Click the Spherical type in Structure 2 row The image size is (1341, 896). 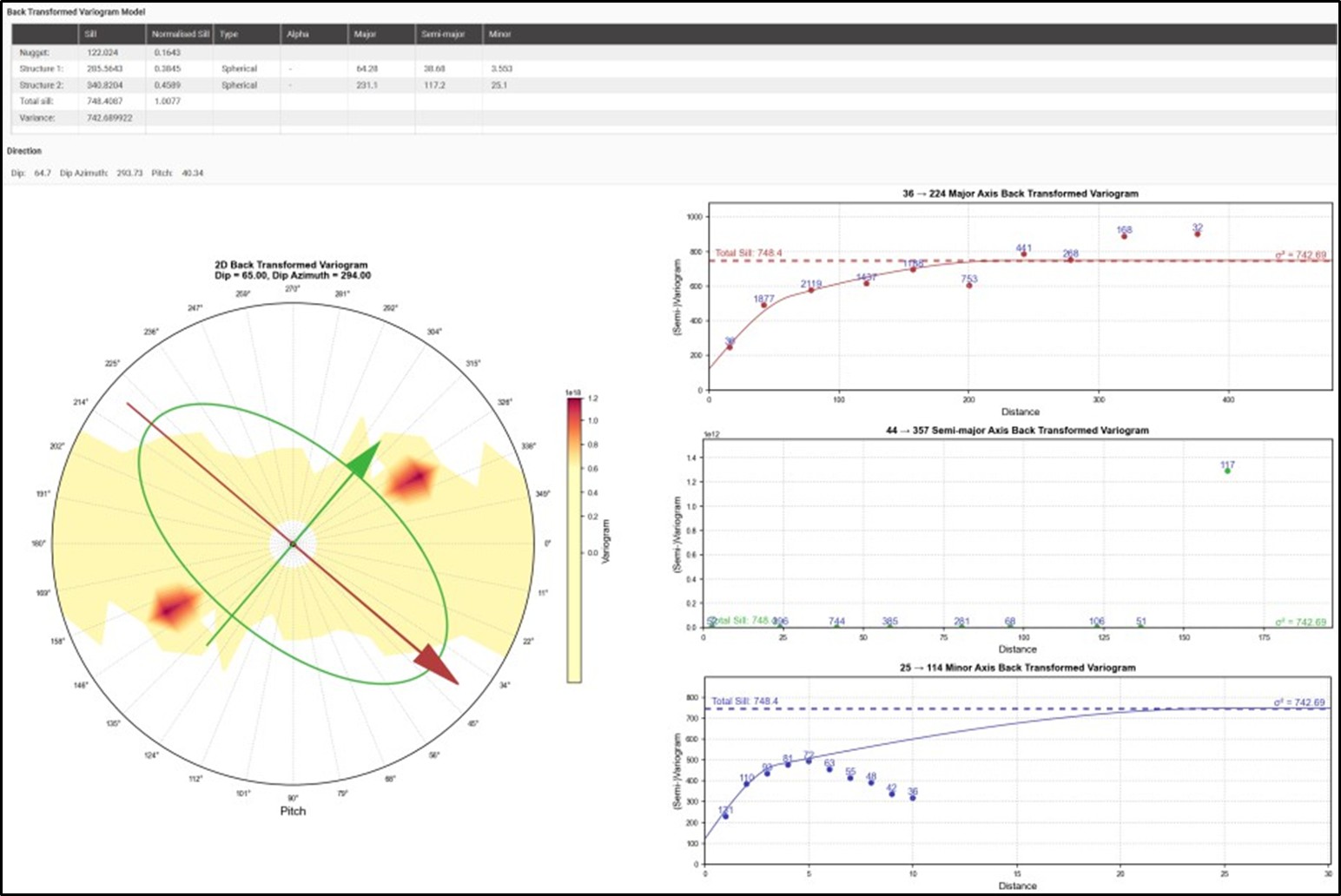click(239, 85)
